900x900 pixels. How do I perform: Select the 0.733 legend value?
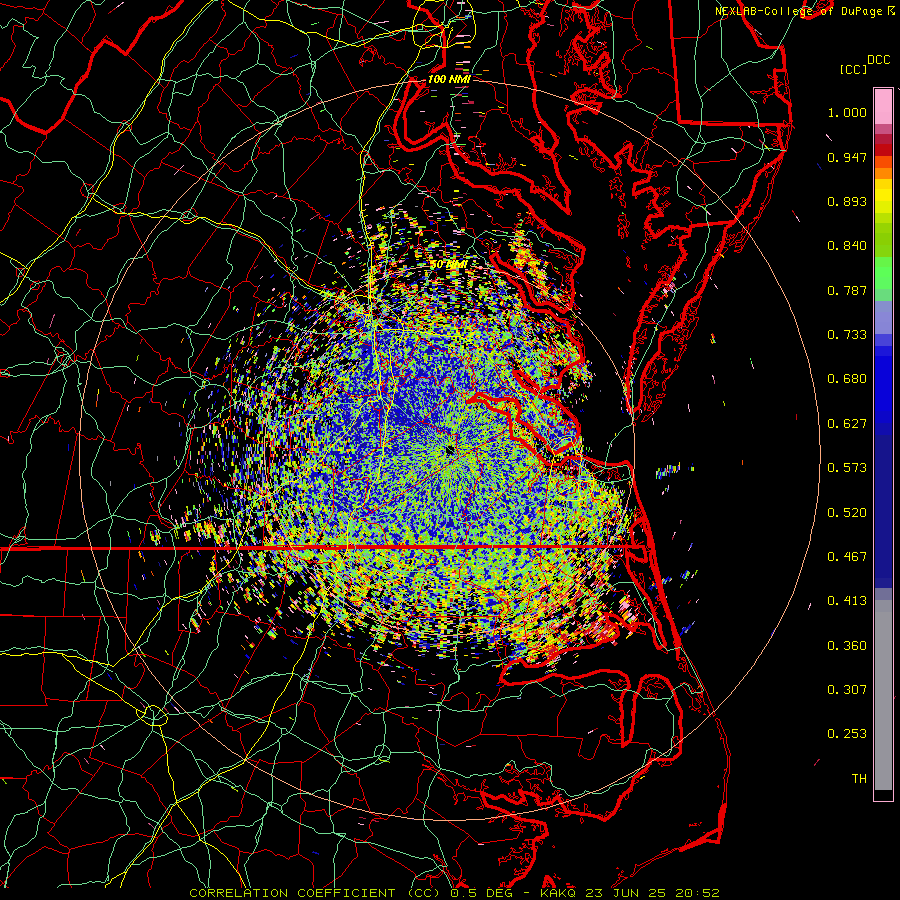[x=847, y=335]
